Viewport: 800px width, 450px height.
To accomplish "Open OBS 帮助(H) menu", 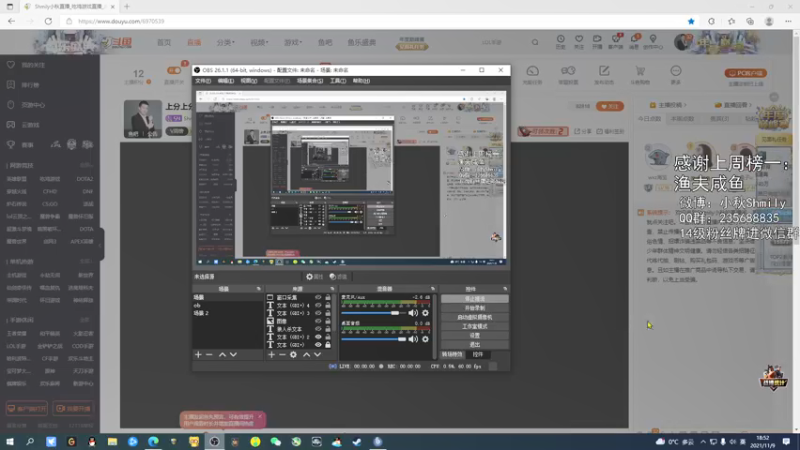I will click(x=361, y=81).
